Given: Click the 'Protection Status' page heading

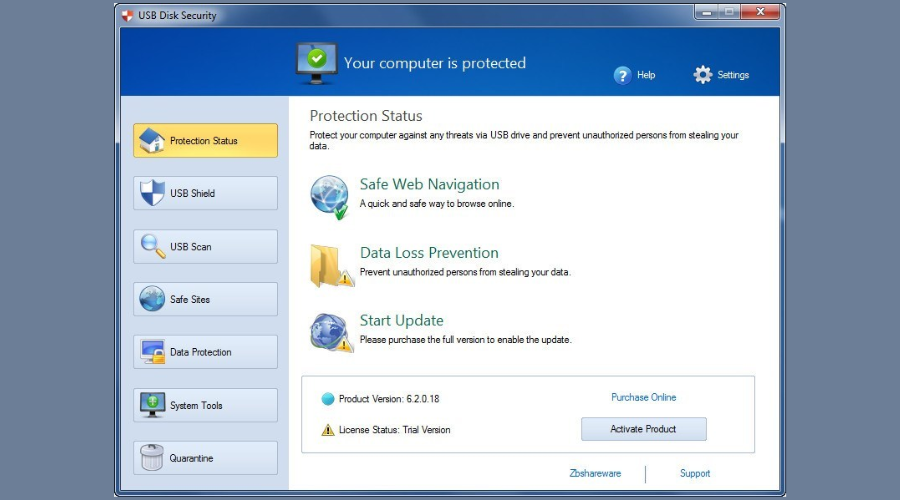Looking at the screenshot, I should pos(366,116).
